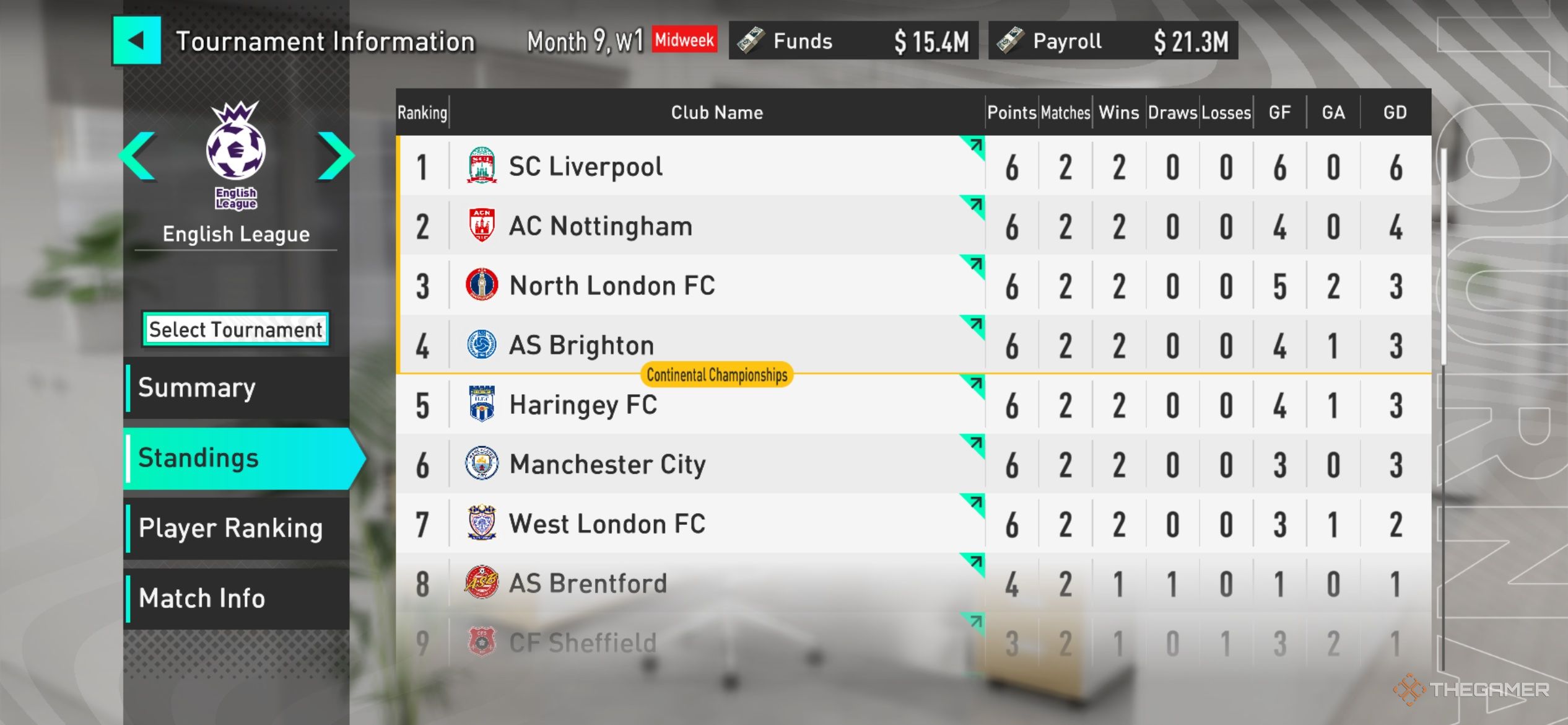Click the AS Brentford club crest
The image size is (1568, 725).
pyautogui.click(x=481, y=582)
